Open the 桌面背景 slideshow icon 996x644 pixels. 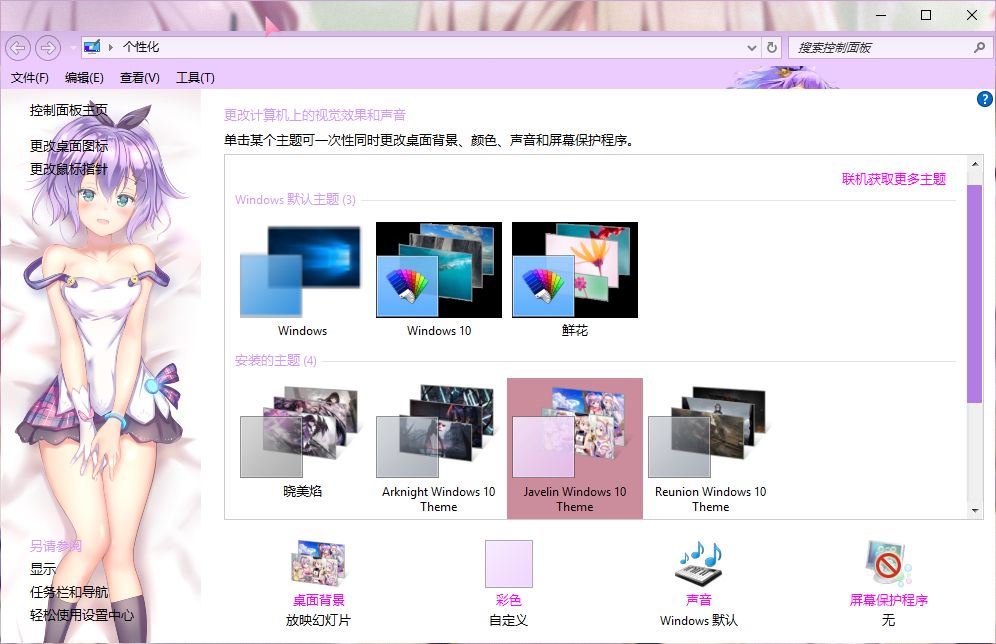tap(318, 563)
